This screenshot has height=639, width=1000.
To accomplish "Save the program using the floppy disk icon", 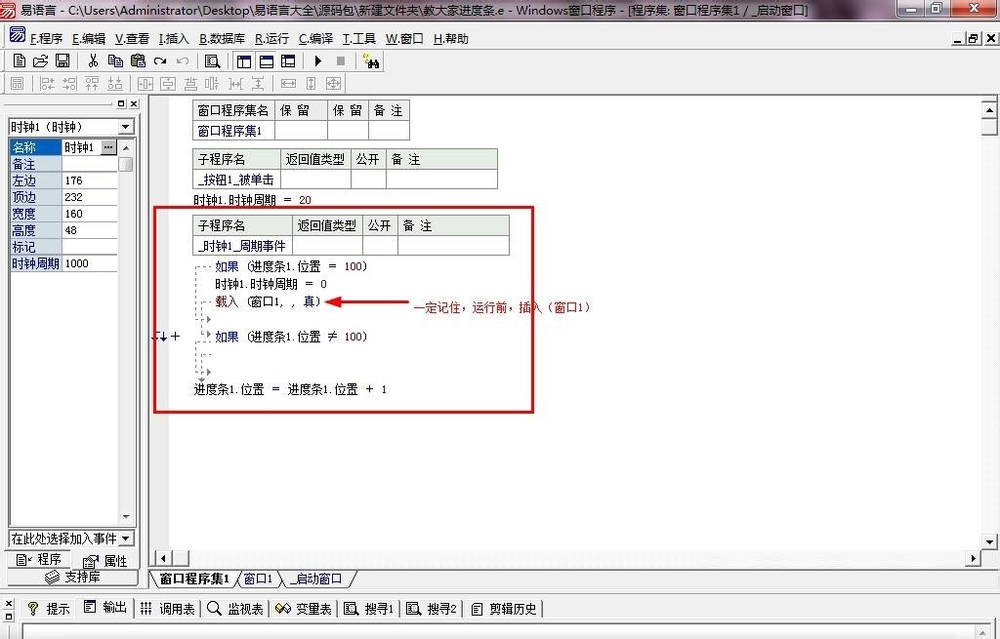I will click(x=62, y=61).
